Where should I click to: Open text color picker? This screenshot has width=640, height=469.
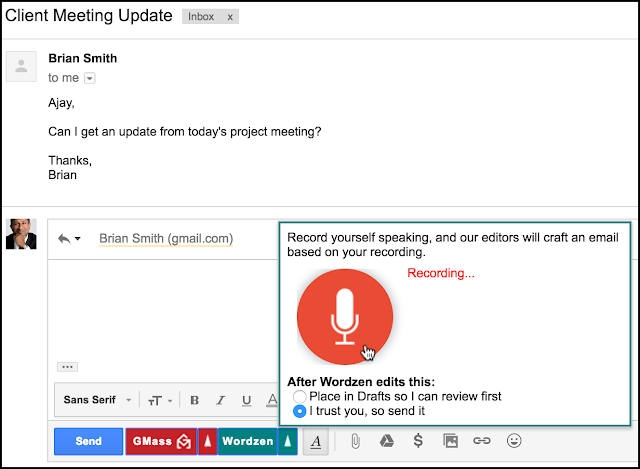[x=272, y=400]
